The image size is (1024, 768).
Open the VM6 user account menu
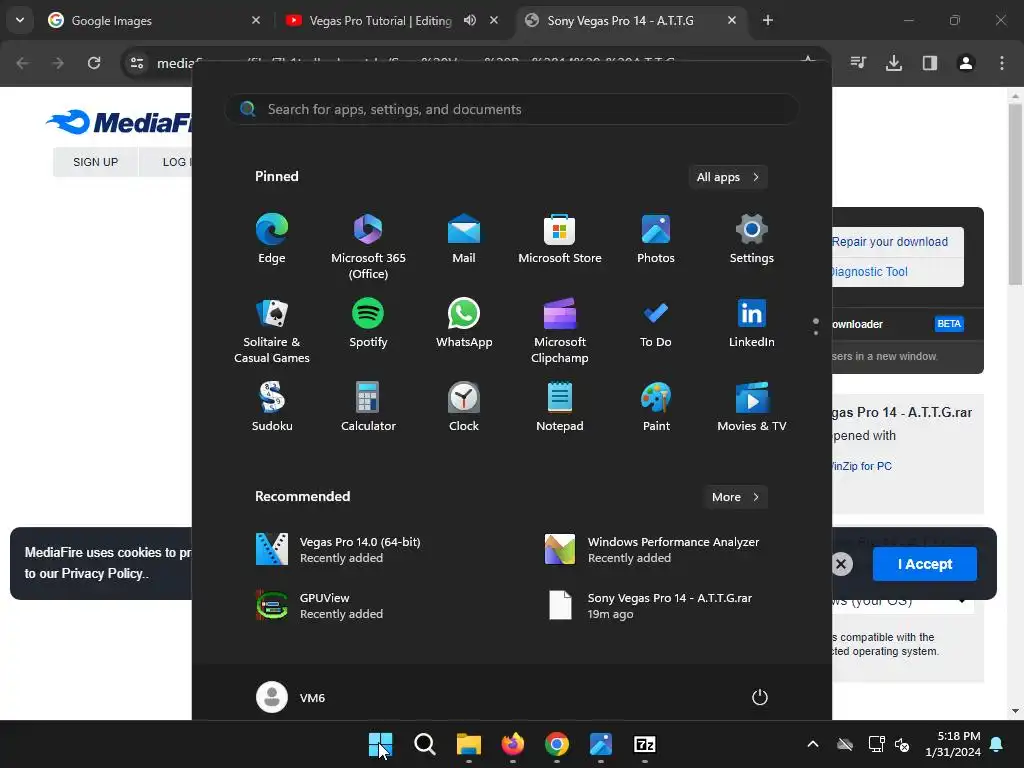291,697
